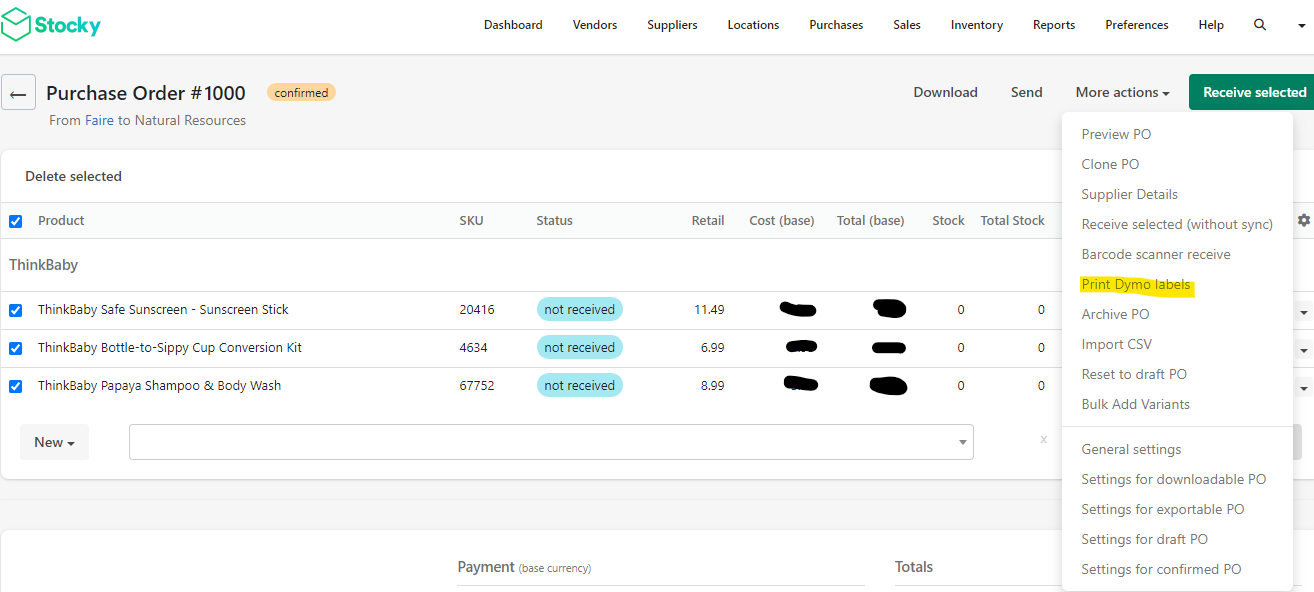Choose Reset to draft PO
The height and width of the screenshot is (592, 1314).
click(1134, 374)
